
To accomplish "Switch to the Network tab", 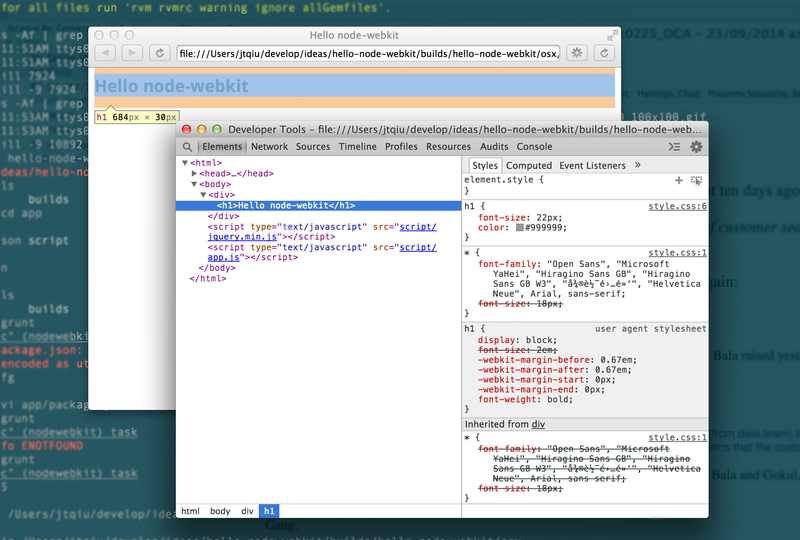I will coord(269,146).
